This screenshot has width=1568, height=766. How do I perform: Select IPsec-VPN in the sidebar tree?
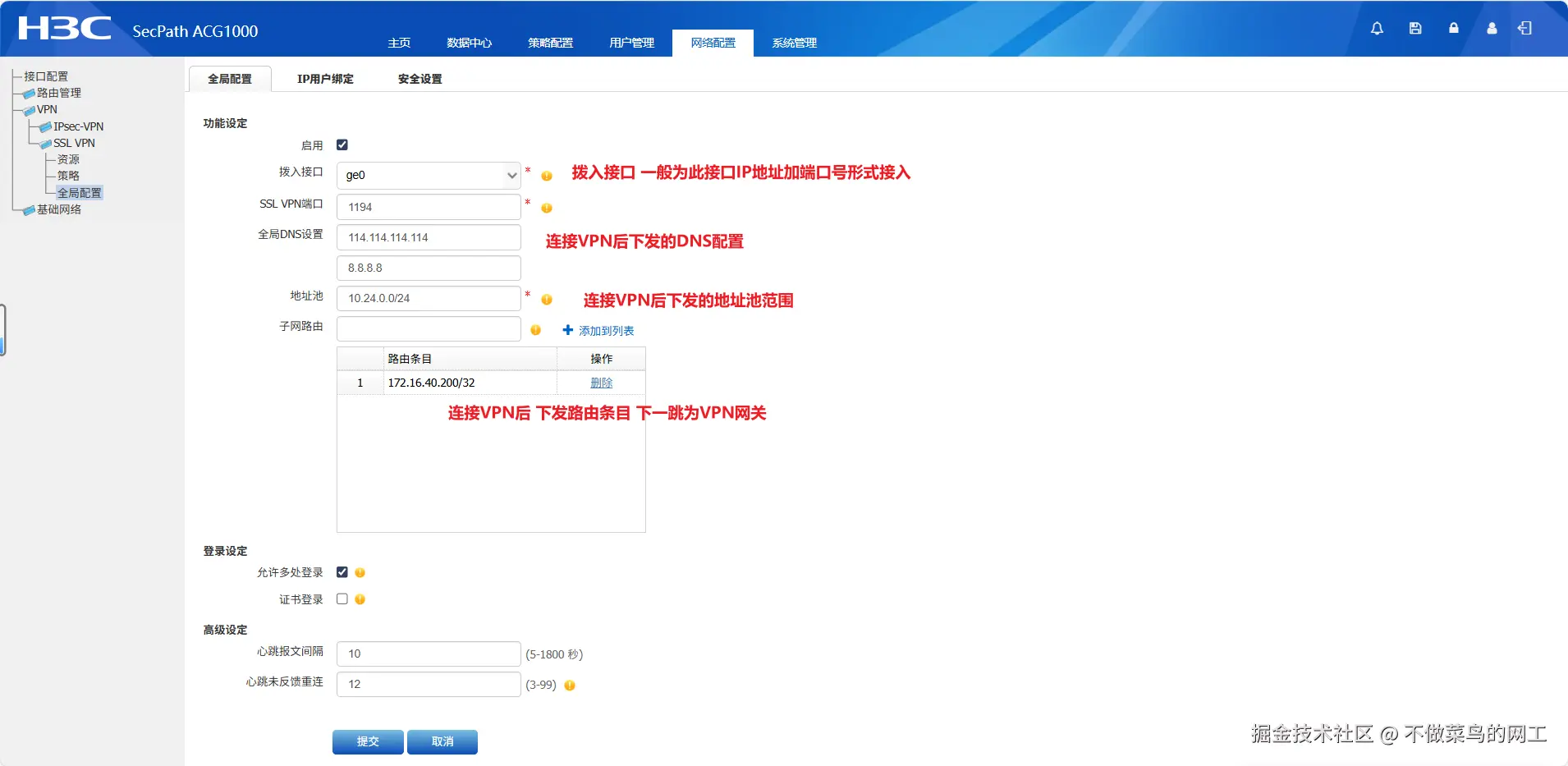pyautogui.click(x=79, y=126)
